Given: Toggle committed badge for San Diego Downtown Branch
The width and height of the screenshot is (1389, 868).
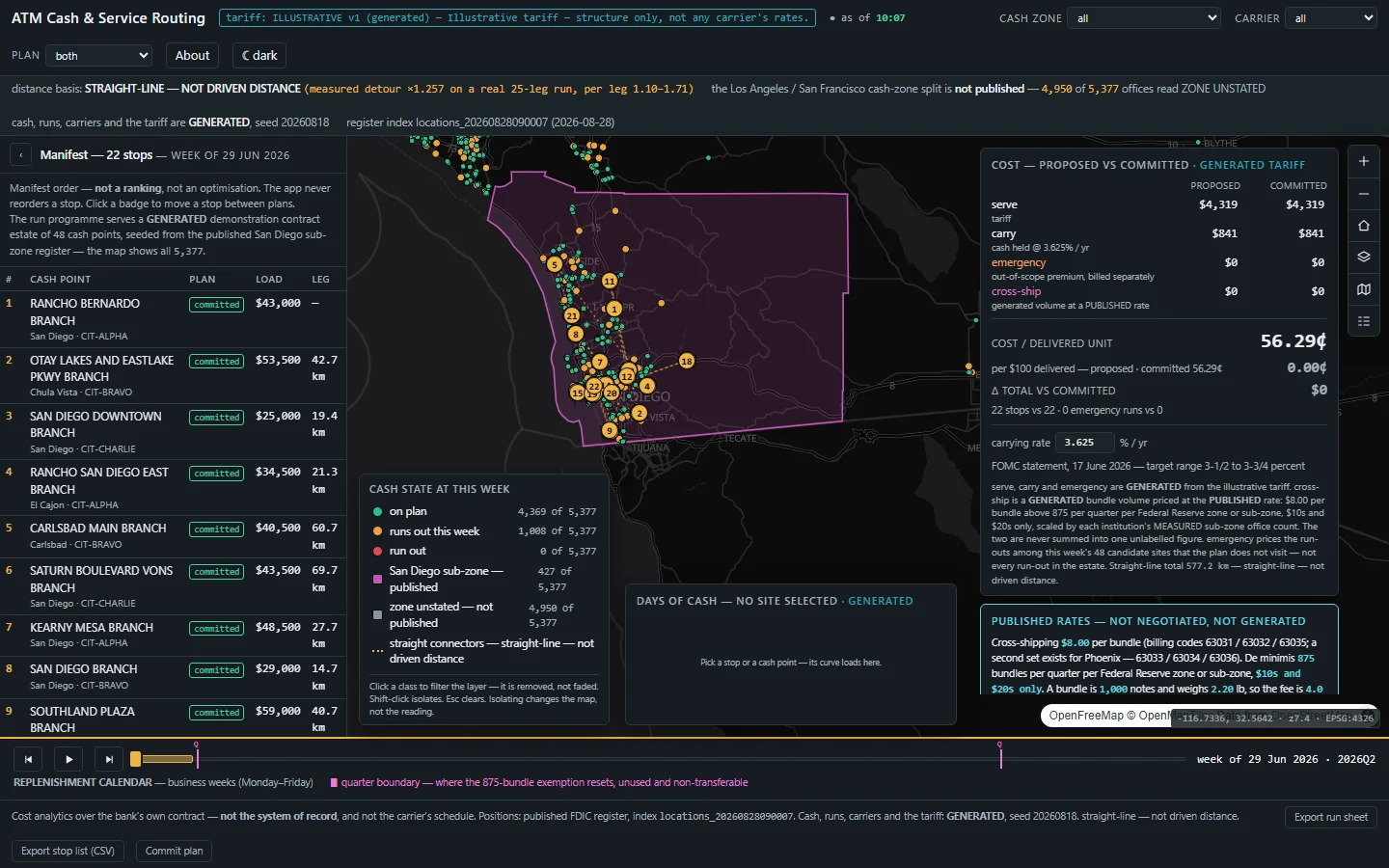Looking at the screenshot, I should [217, 418].
